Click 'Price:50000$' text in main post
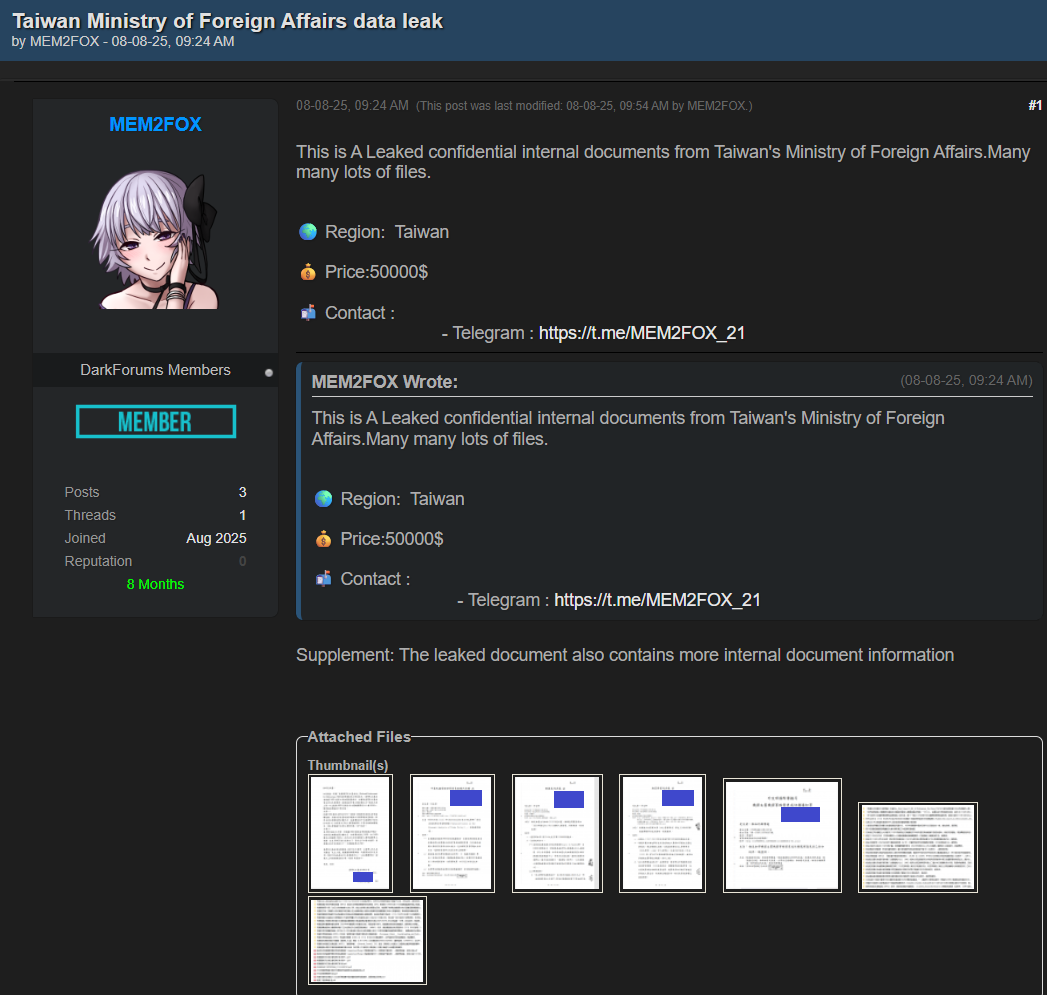This screenshot has height=995, width=1047. (x=376, y=272)
